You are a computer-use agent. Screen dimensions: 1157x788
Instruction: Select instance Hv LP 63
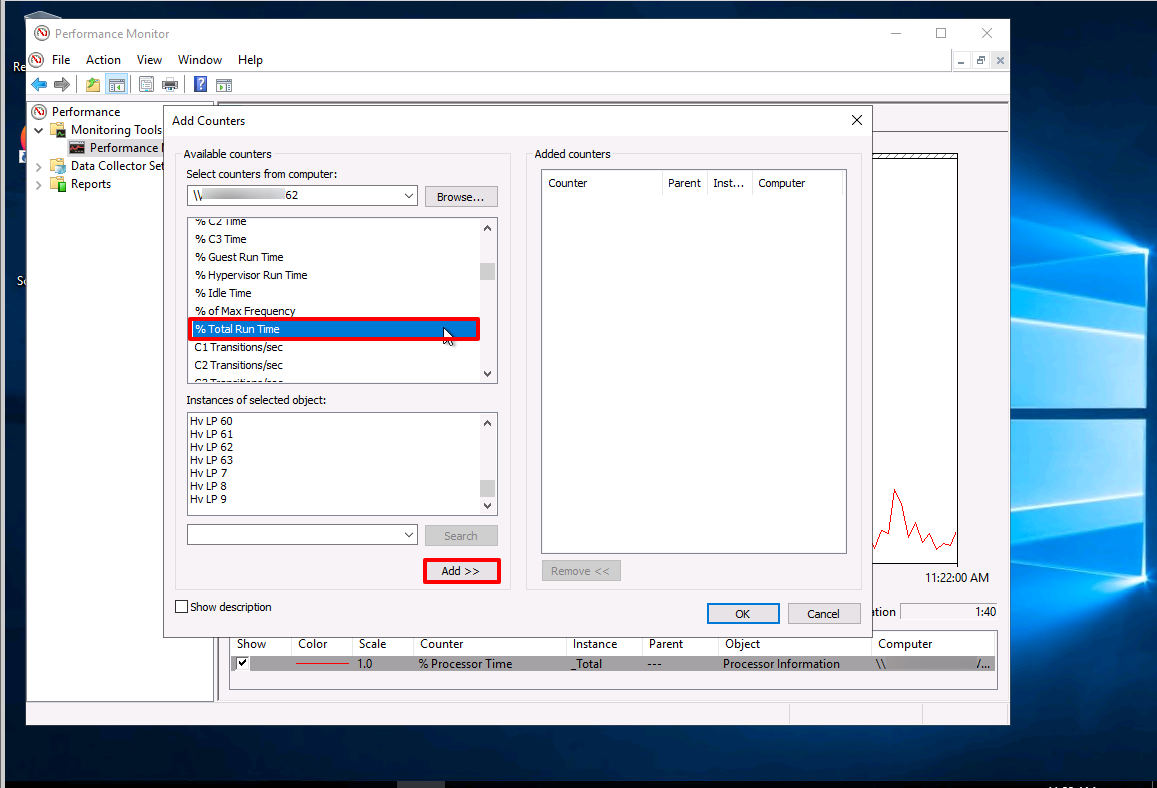(x=211, y=460)
